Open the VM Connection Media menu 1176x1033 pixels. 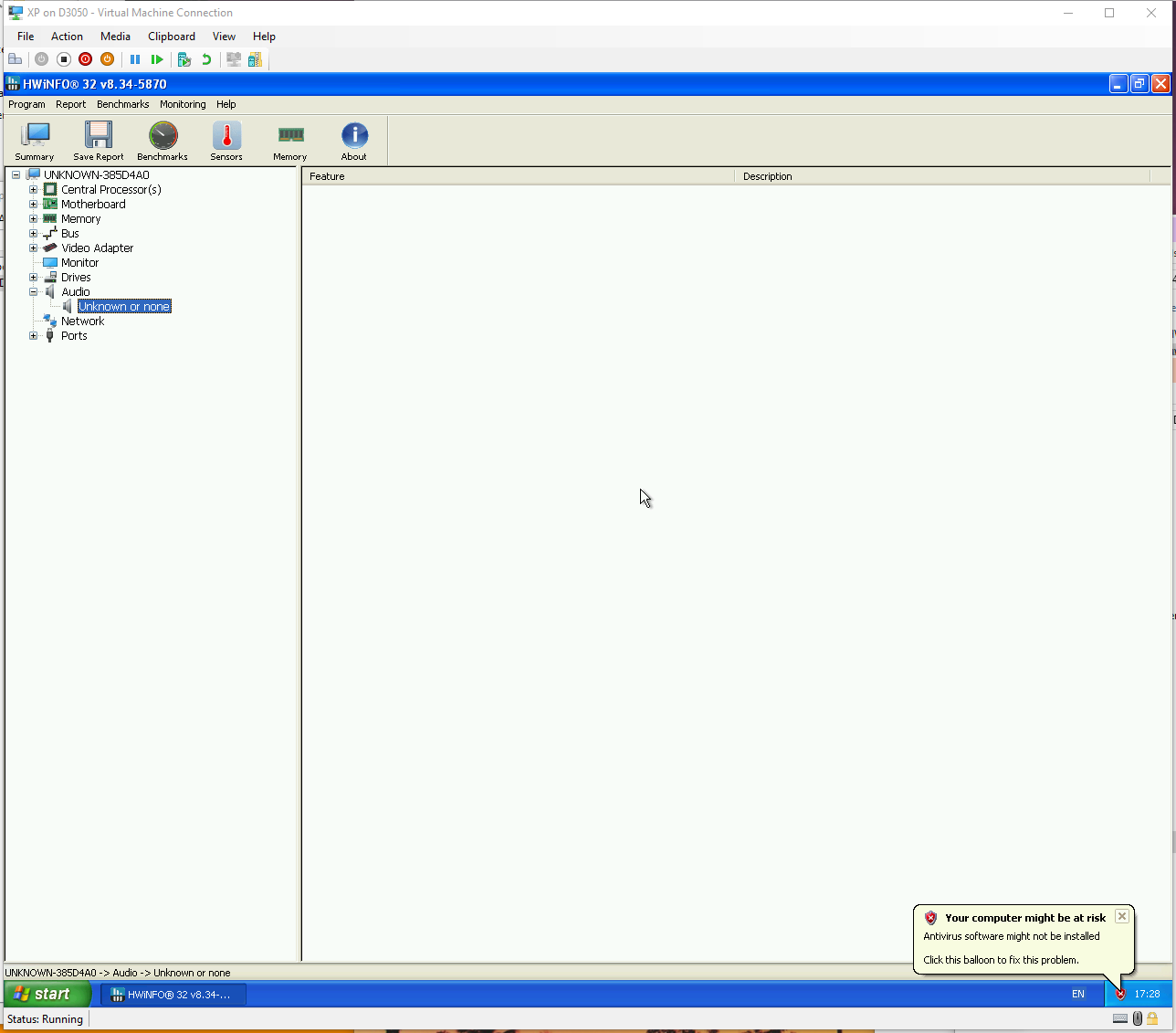pos(115,37)
